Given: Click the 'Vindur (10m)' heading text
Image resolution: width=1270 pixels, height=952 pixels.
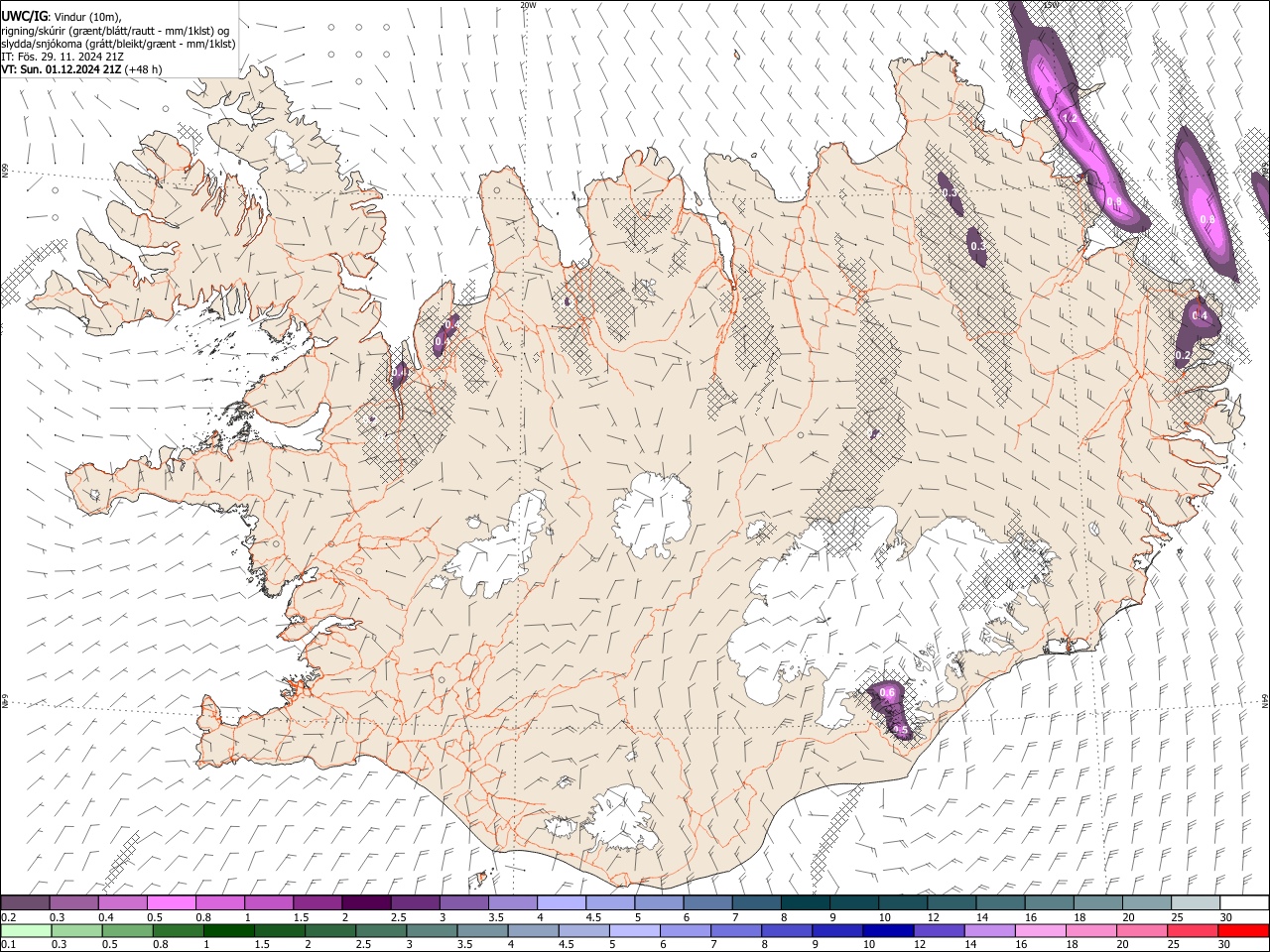Looking at the screenshot, I should [88, 16].
